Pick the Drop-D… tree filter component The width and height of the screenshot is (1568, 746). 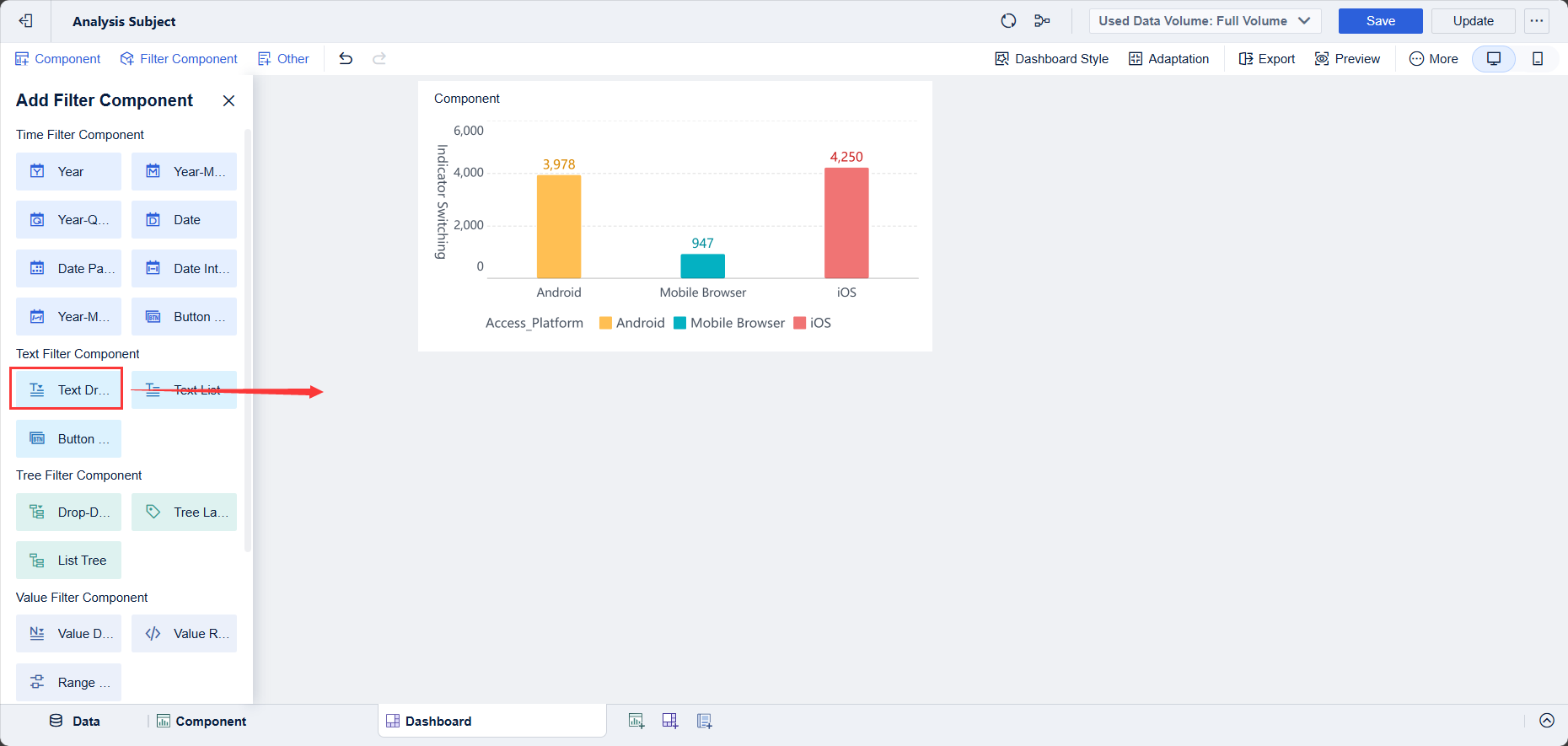(x=68, y=513)
